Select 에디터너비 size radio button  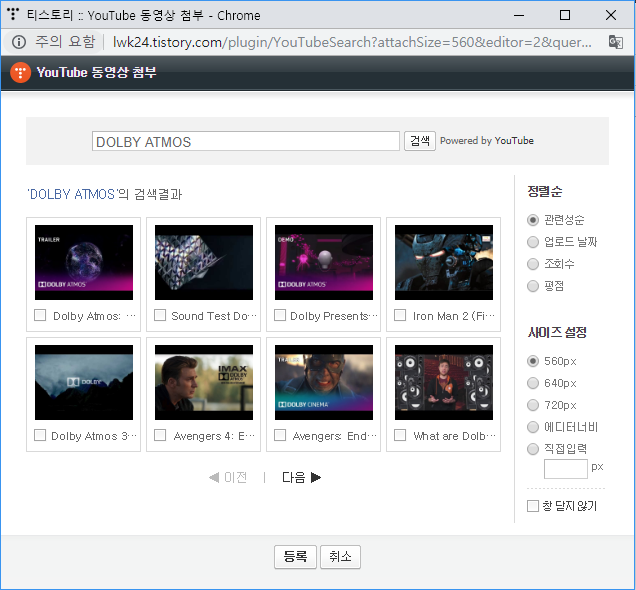pos(533,427)
